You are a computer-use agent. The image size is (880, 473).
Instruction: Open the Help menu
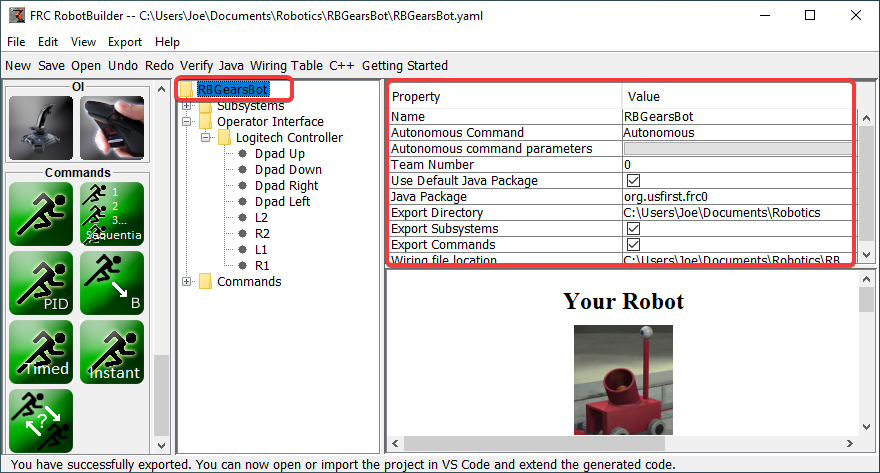[167, 42]
